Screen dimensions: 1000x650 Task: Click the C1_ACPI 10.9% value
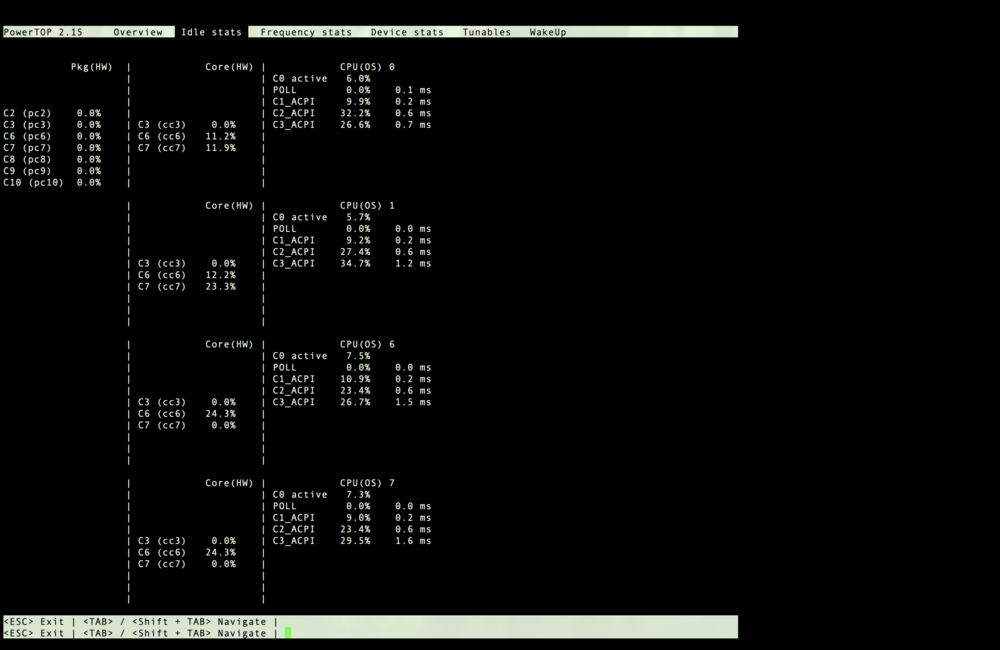[355, 379]
